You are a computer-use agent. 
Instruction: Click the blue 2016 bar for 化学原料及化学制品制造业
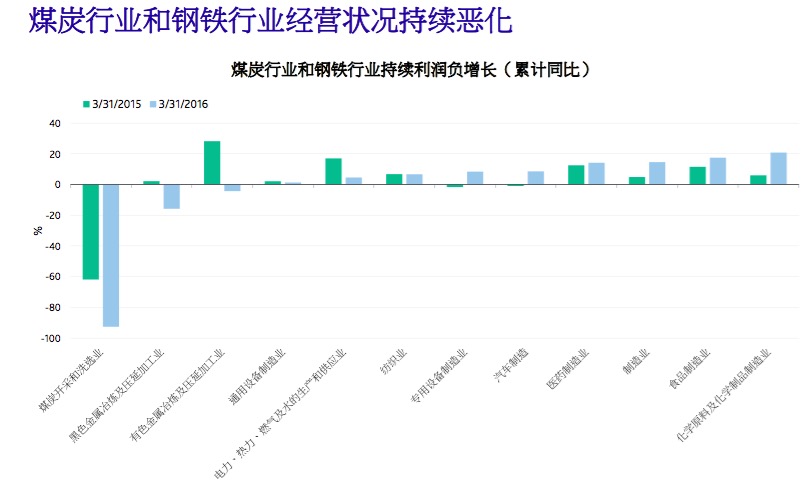pos(778,169)
